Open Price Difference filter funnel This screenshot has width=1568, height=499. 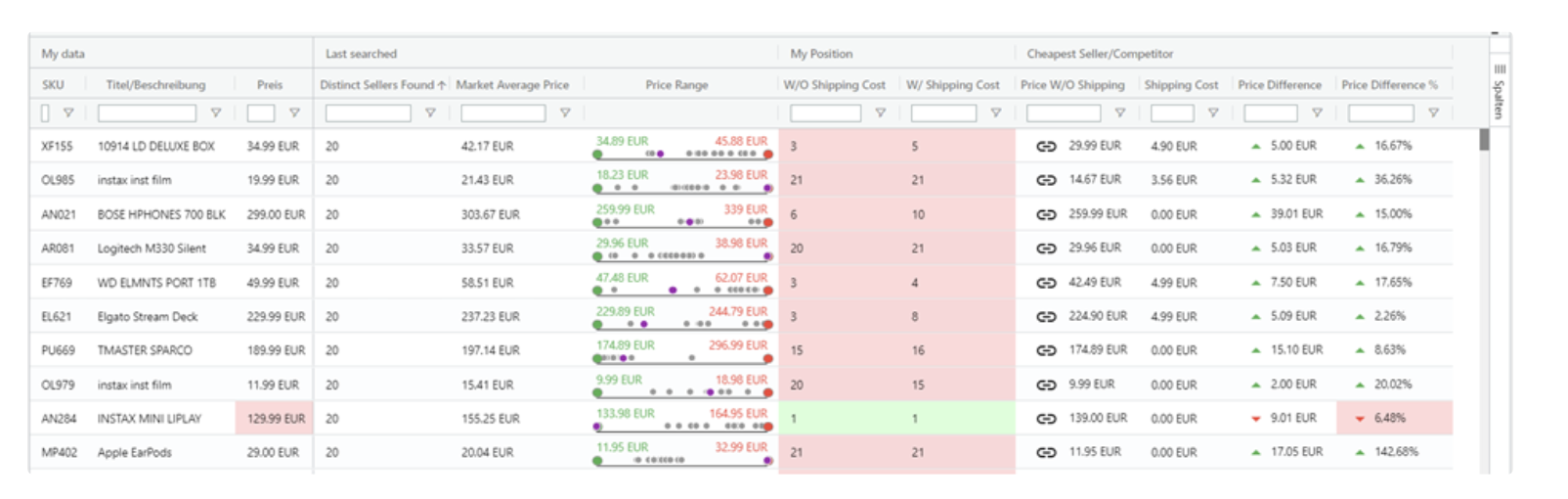1318,113
